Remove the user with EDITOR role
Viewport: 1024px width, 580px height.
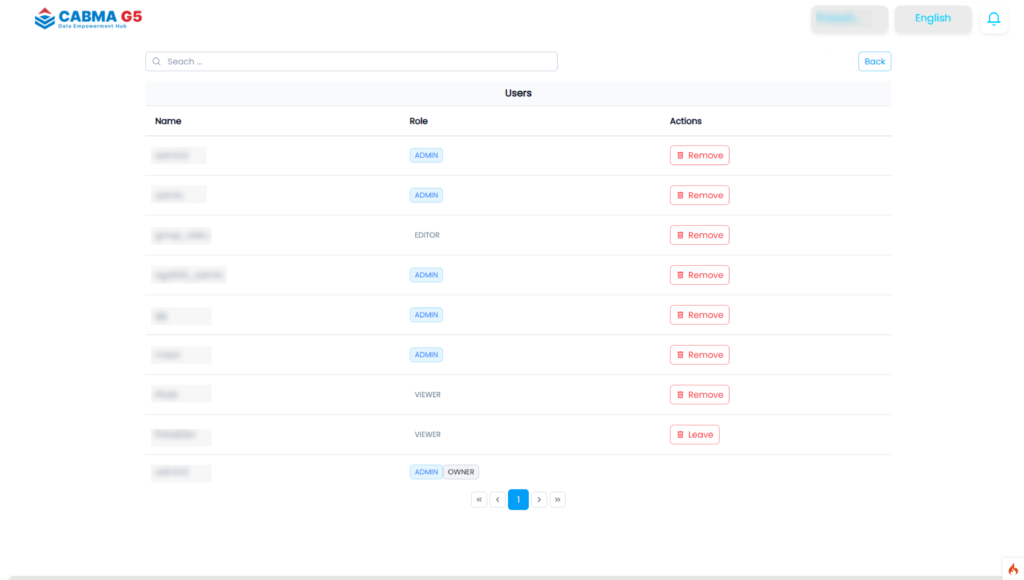(699, 235)
